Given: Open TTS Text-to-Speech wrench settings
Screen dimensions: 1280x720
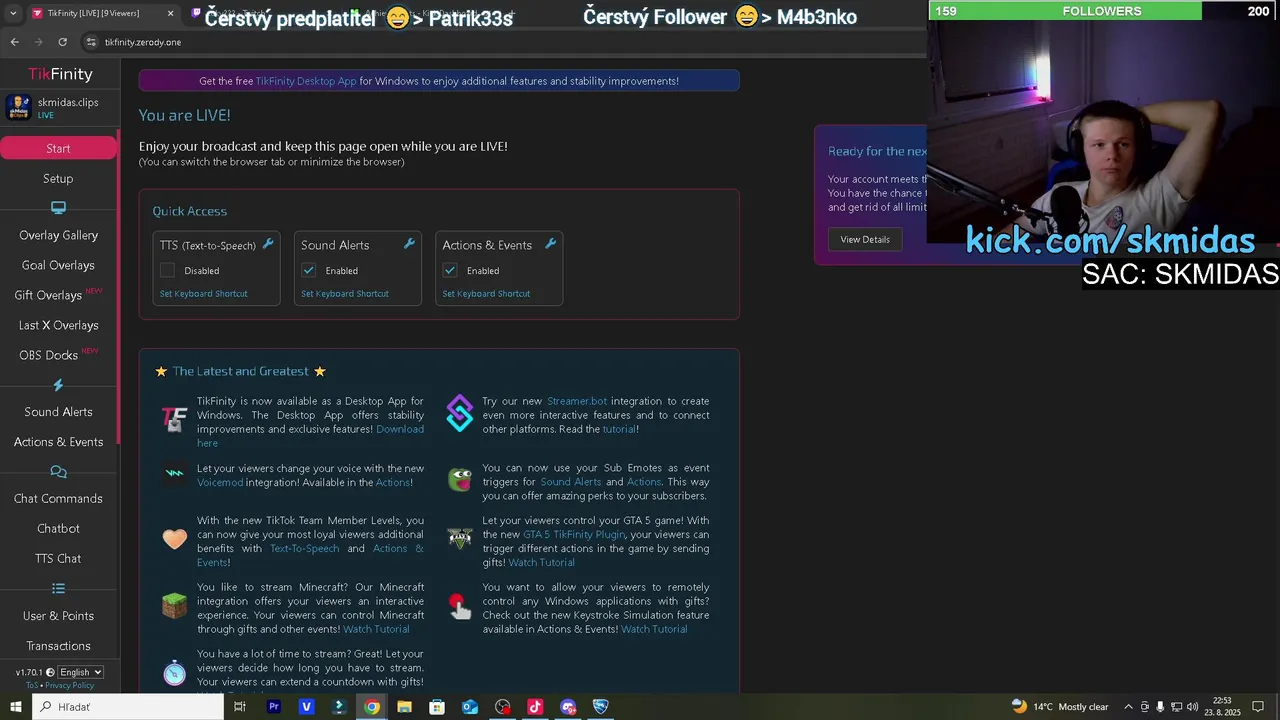Looking at the screenshot, I should pyautogui.click(x=268, y=244).
